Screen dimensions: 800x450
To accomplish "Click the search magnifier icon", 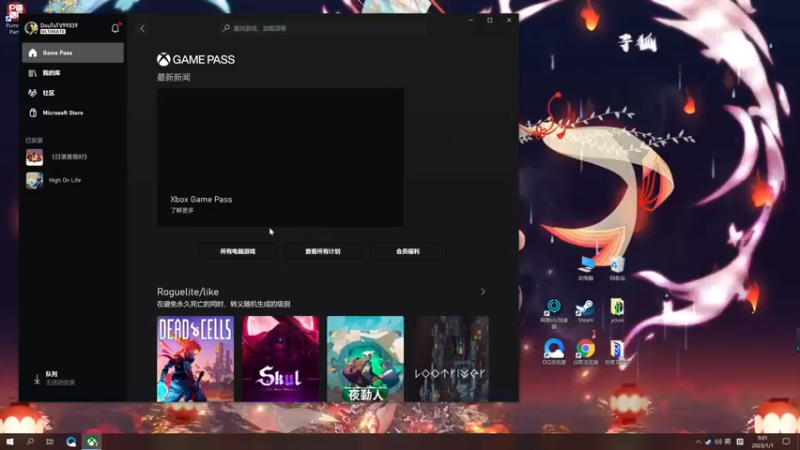I will tap(227, 28).
